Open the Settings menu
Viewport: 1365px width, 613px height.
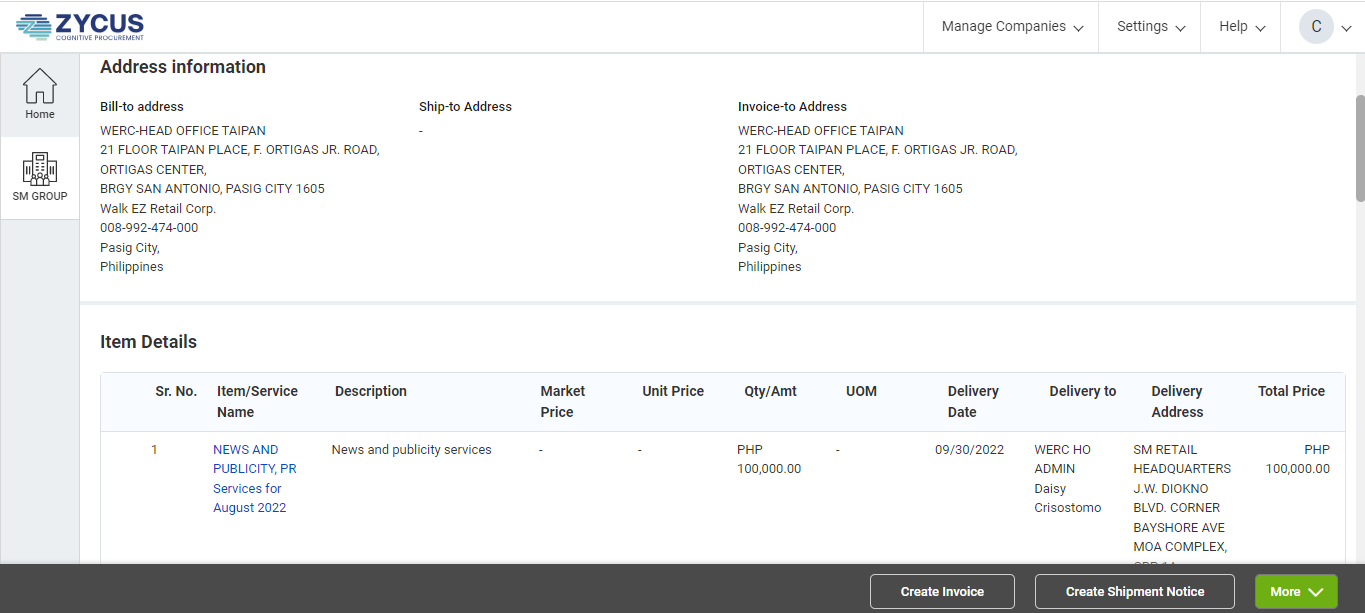pos(1150,27)
